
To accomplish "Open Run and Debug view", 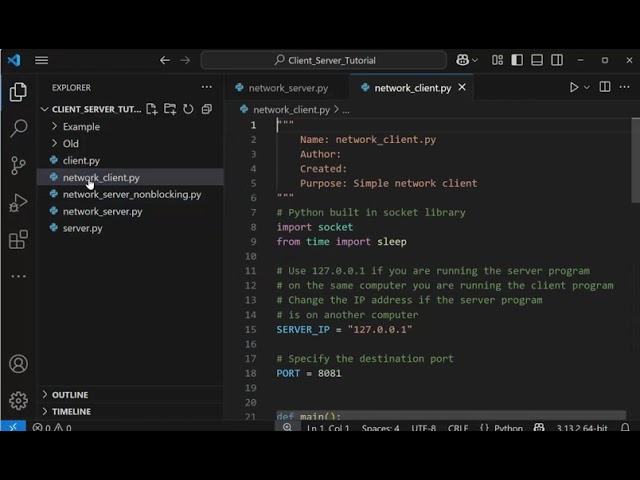I will [x=18, y=202].
